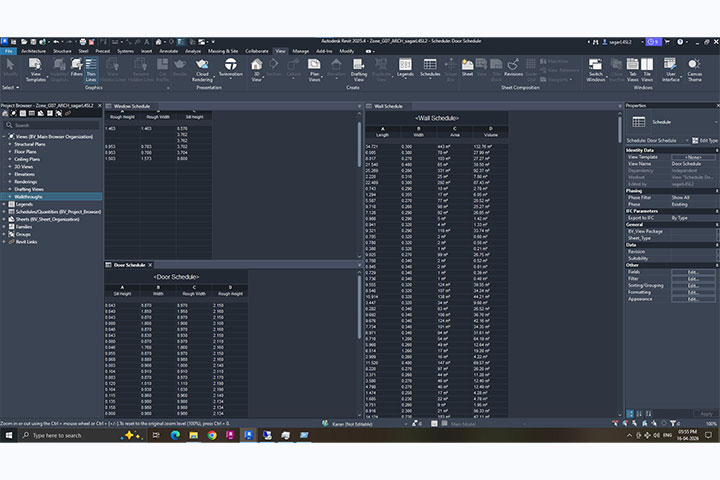Switch to the Collaborate ribbon tab
Screen dimensions: 720x480
click(x=257, y=51)
